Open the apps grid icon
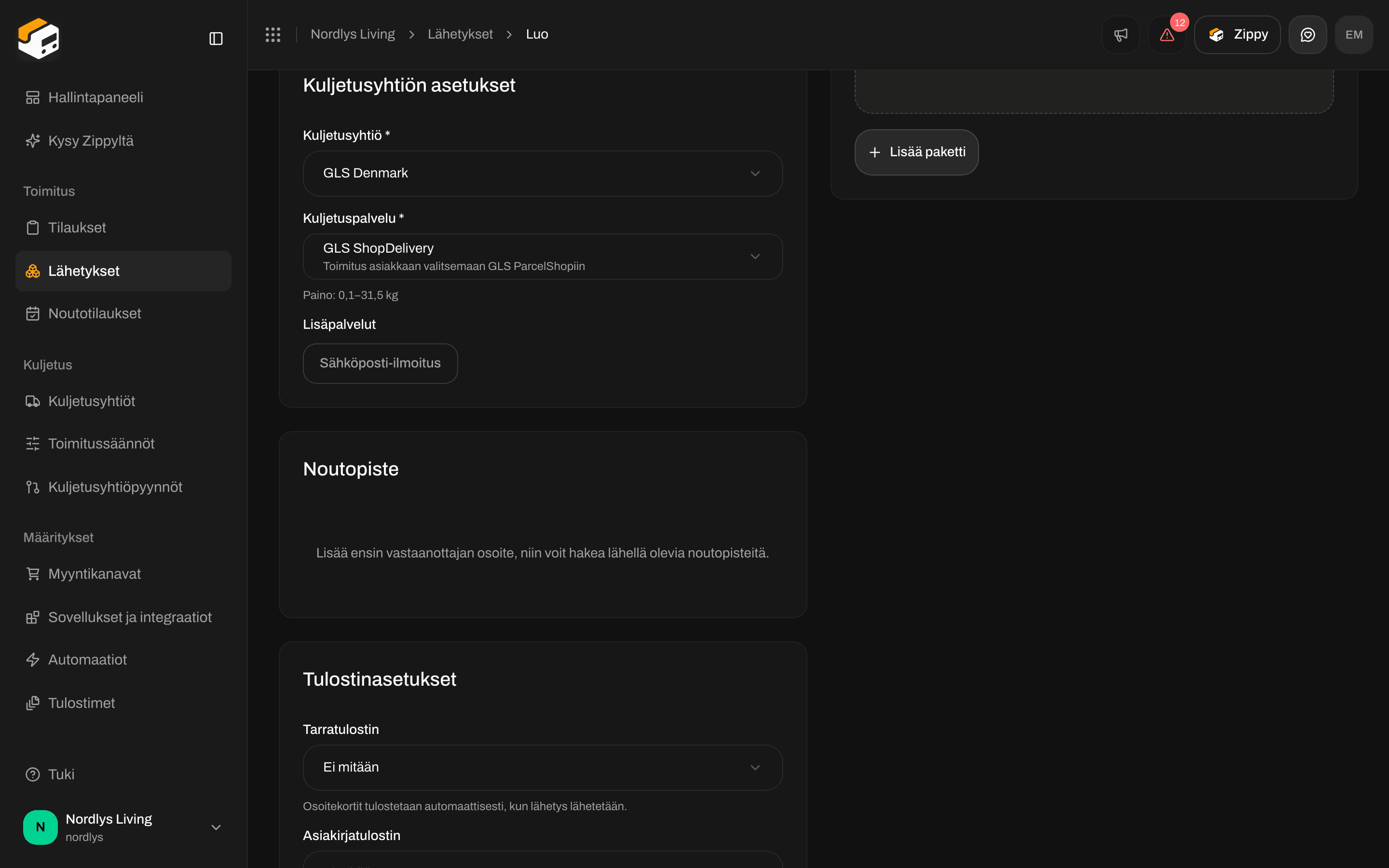 272,34
